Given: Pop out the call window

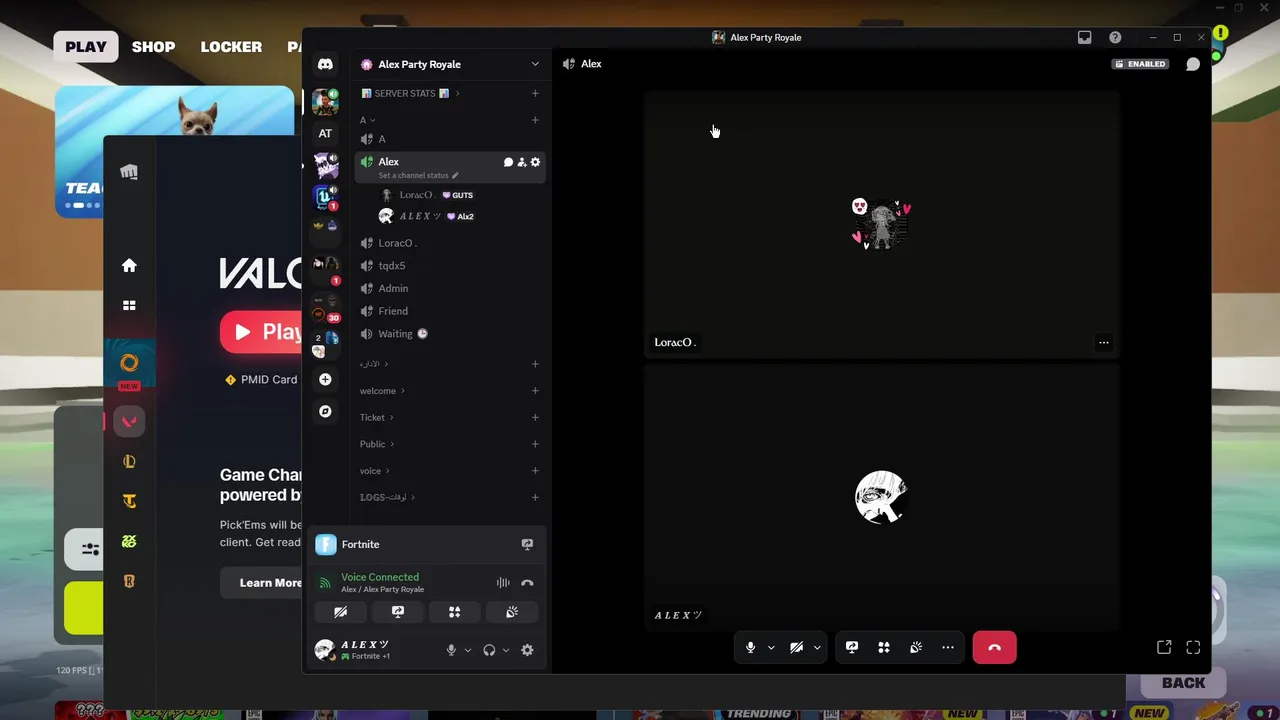Looking at the screenshot, I should click(1164, 647).
